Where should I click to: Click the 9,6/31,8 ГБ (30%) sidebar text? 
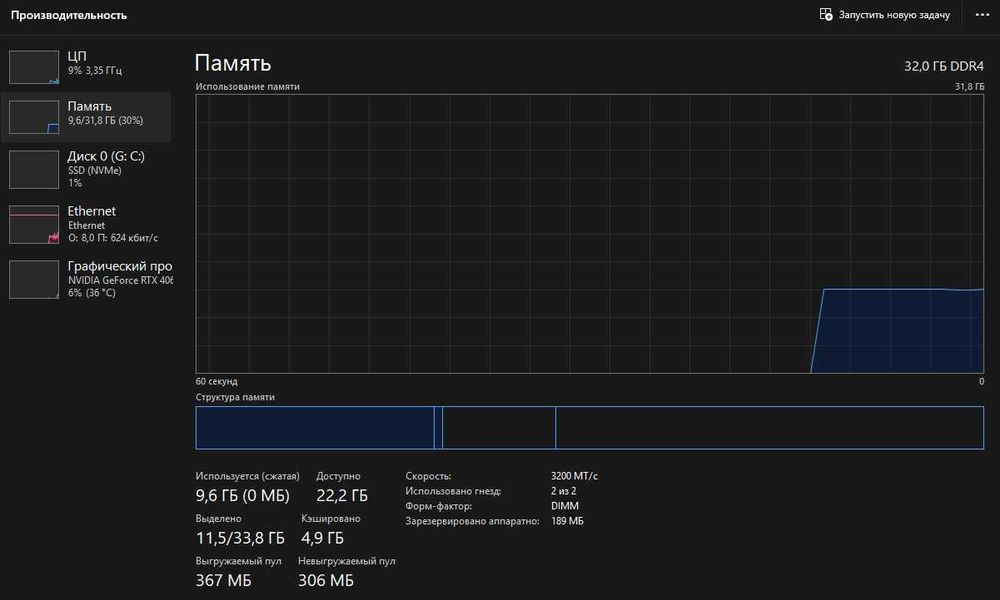105,121
